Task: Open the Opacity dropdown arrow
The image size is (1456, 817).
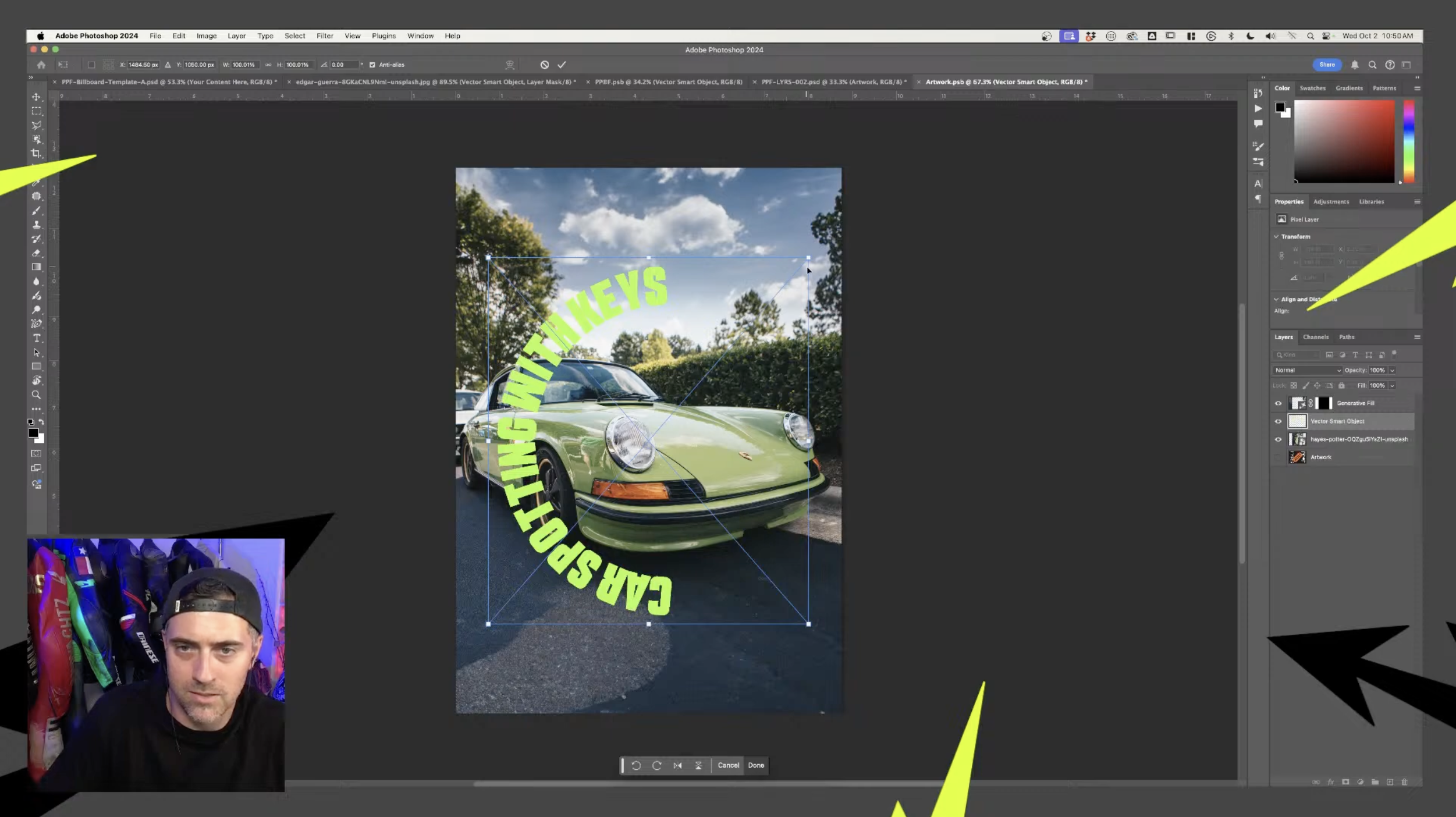Action: point(1392,370)
